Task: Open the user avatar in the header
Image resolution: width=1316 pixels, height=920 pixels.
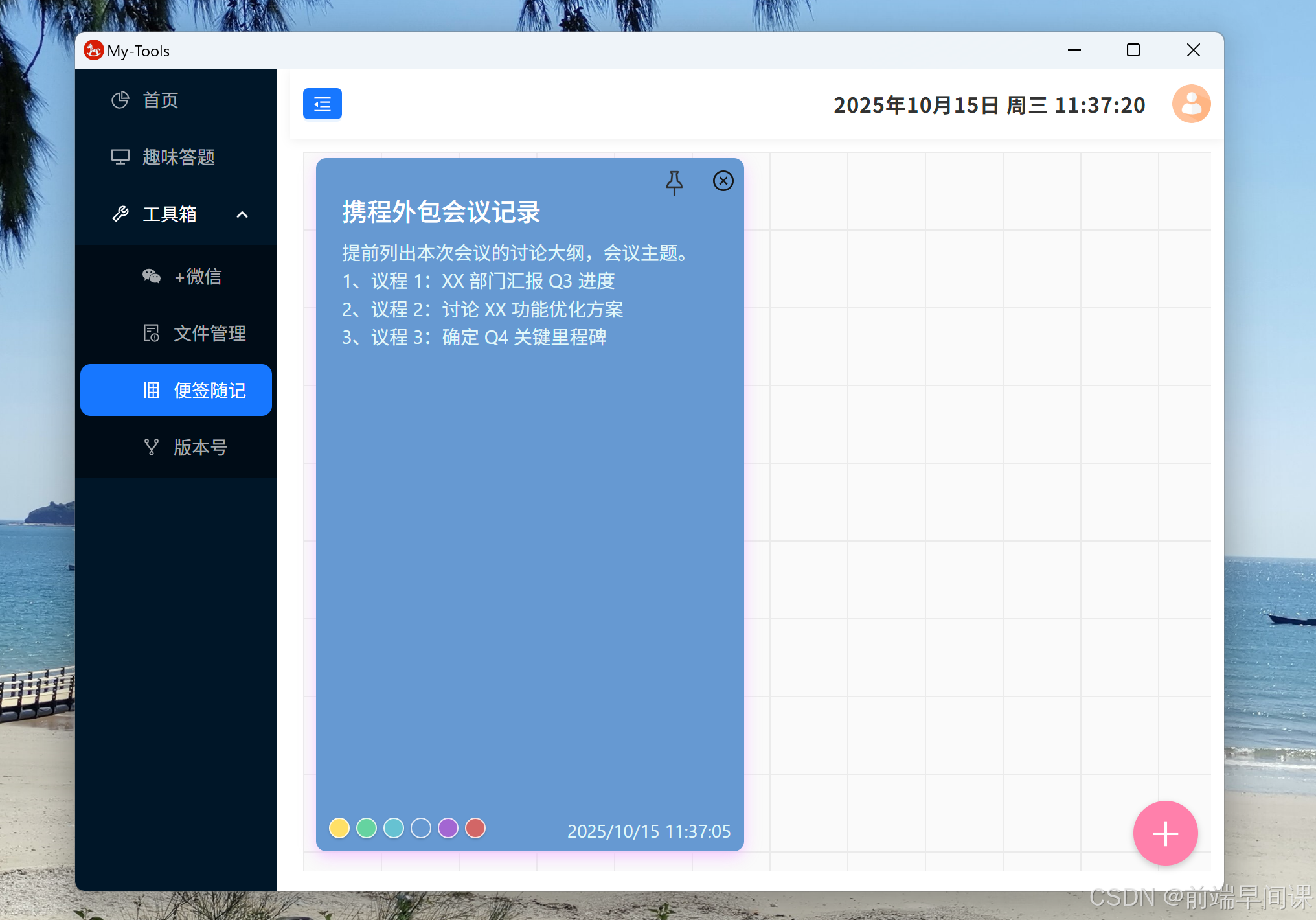Action: coord(1191,104)
